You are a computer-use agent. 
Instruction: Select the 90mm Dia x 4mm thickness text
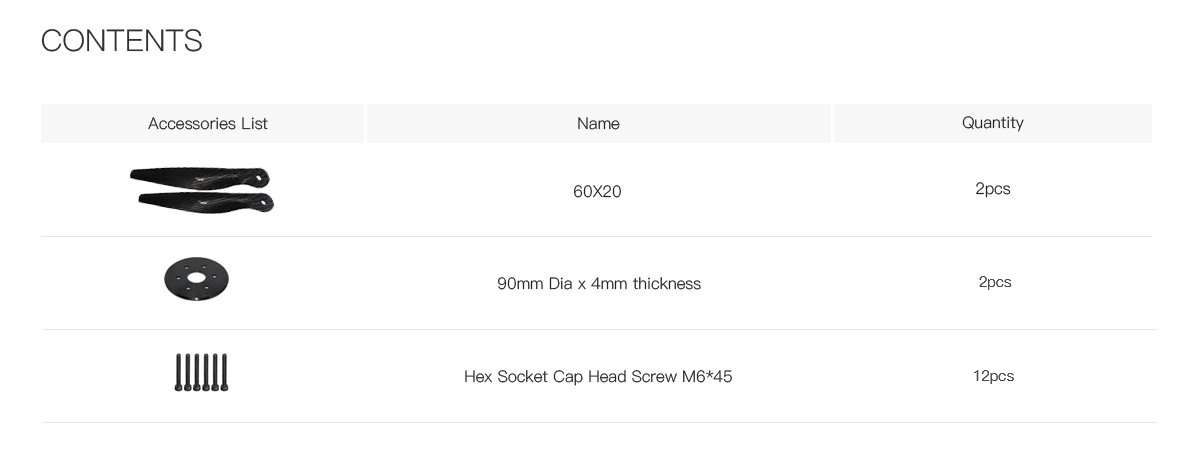click(598, 284)
